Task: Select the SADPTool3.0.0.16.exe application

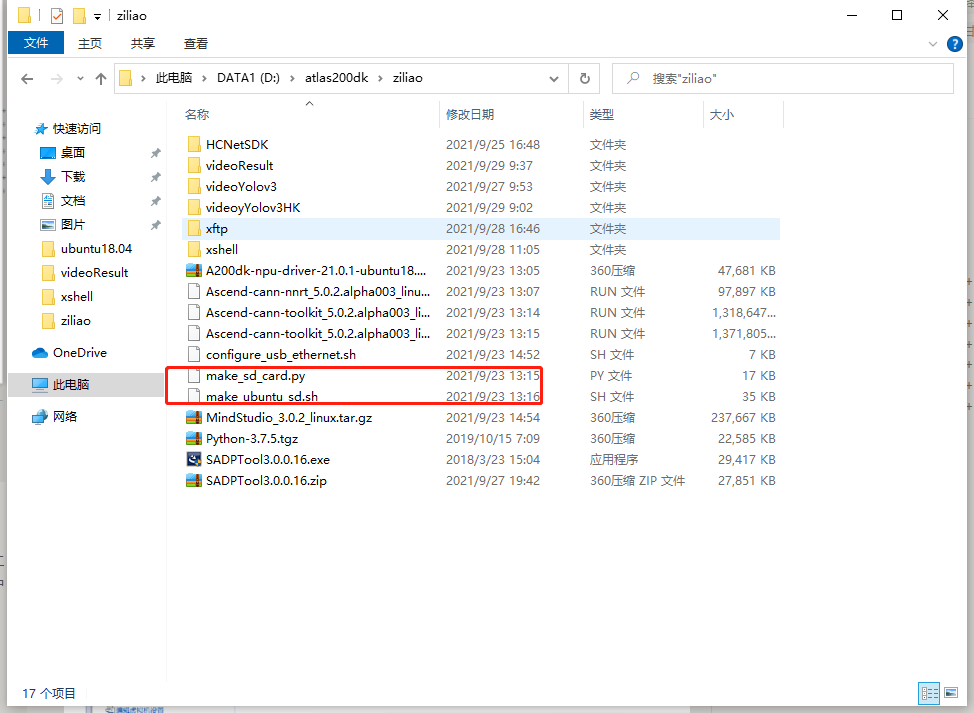Action: [260, 459]
